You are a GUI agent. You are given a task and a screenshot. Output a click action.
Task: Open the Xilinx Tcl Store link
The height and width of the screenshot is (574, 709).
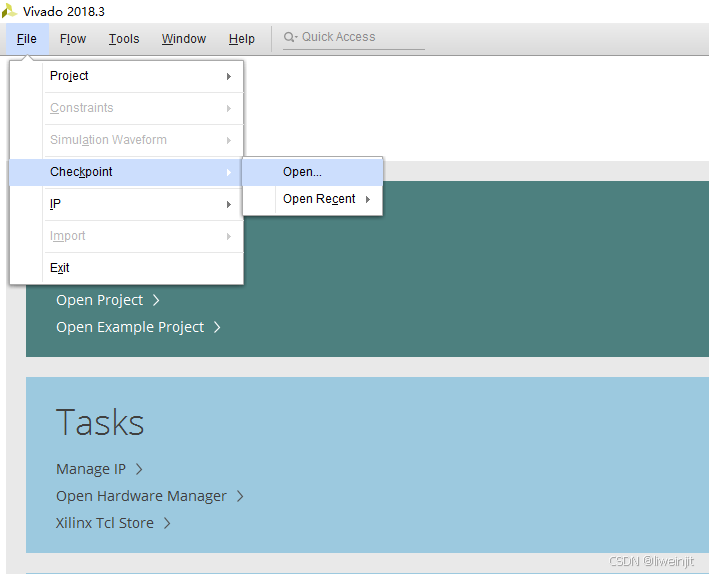105,523
